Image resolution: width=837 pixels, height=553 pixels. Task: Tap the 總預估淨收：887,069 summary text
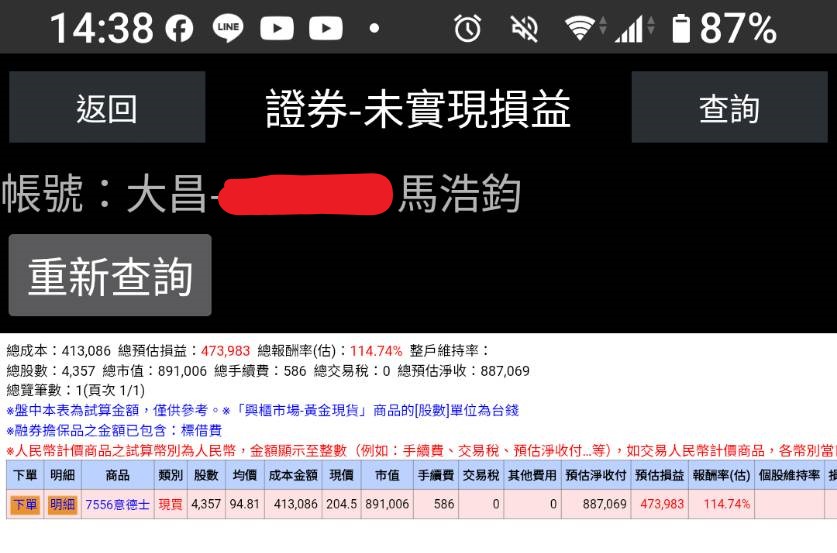(x=463, y=370)
